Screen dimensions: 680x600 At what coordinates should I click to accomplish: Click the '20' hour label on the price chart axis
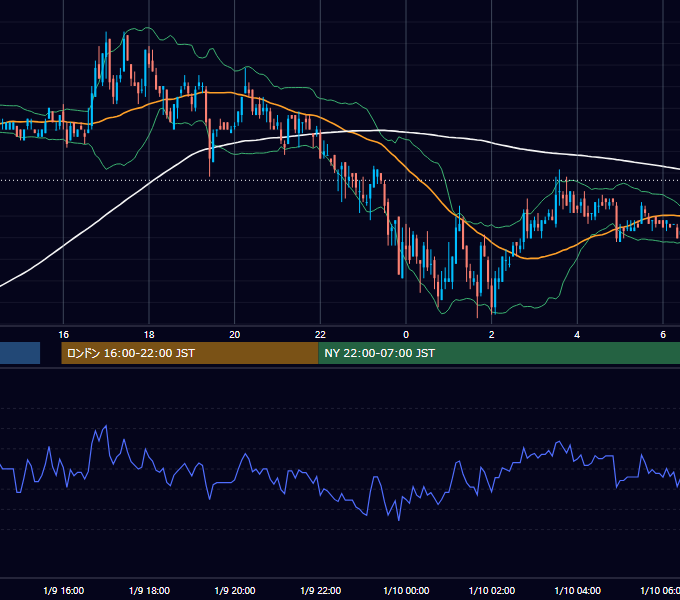[x=234, y=335]
